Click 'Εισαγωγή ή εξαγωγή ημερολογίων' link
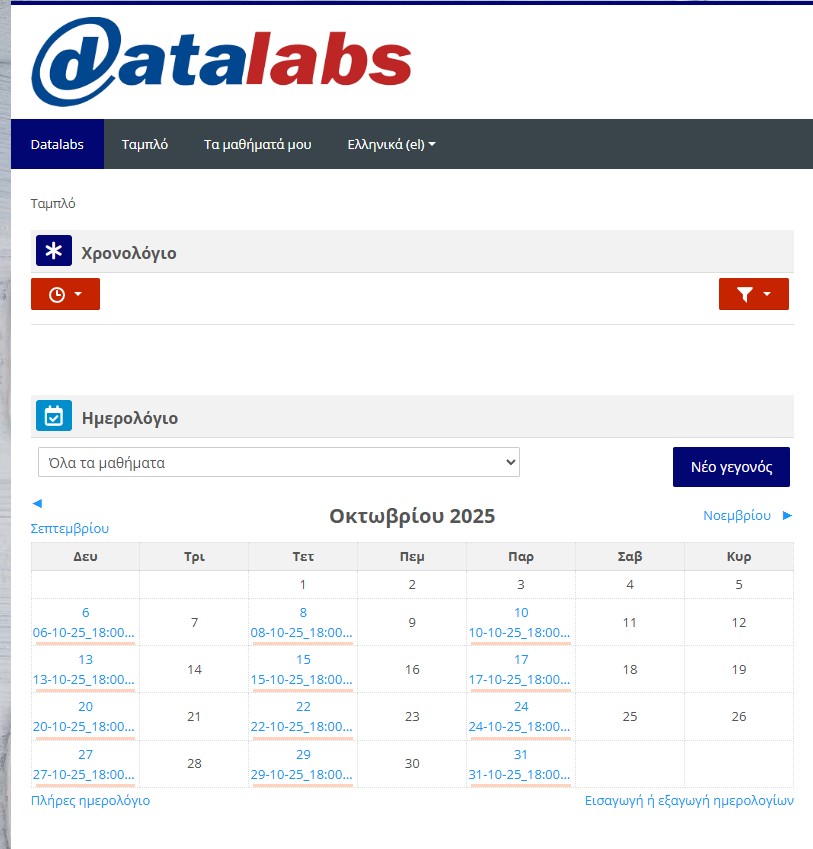The width and height of the screenshot is (813, 849). [x=689, y=800]
